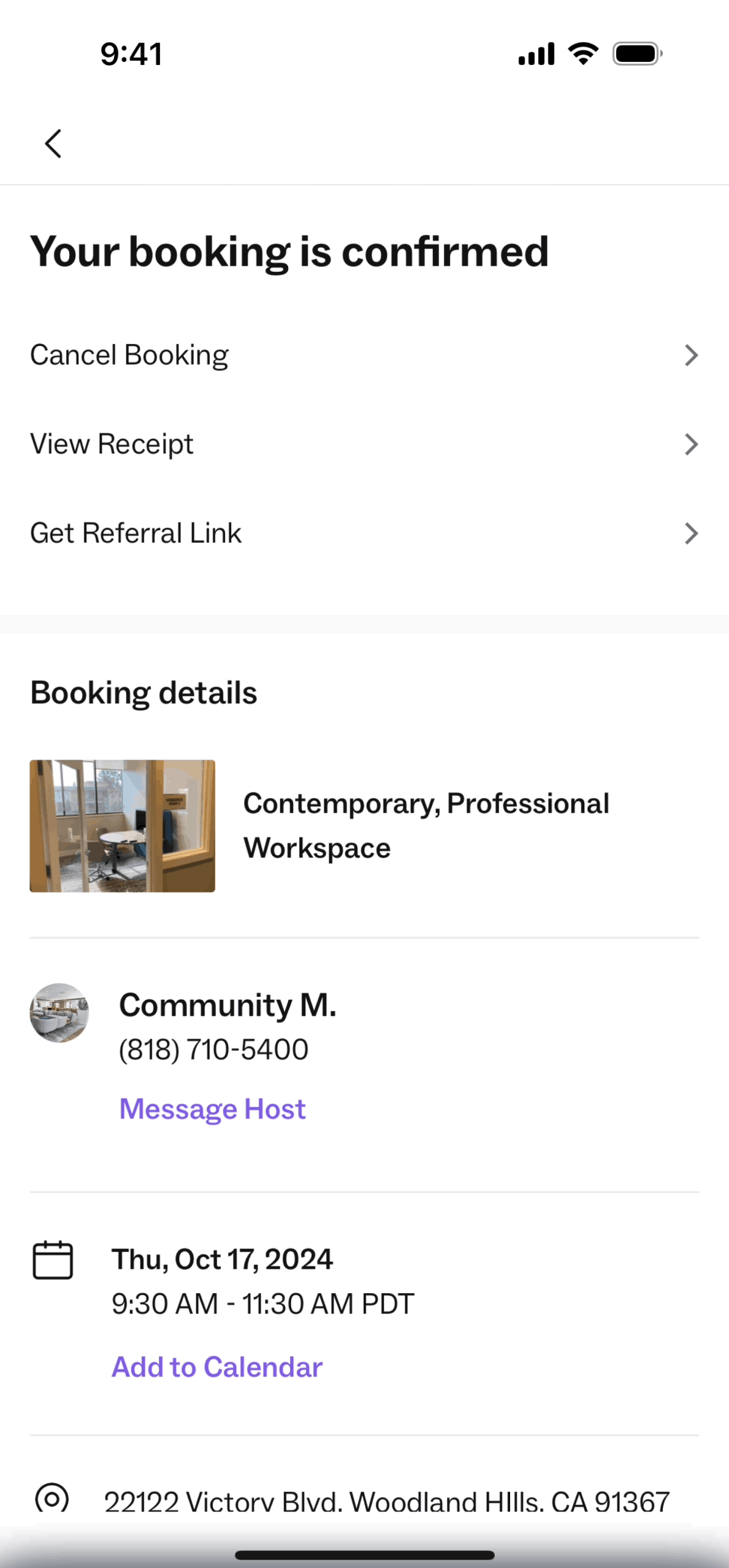Click the calendar icon beside the date
This screenshot has width=729, height=1568.
53,1261
